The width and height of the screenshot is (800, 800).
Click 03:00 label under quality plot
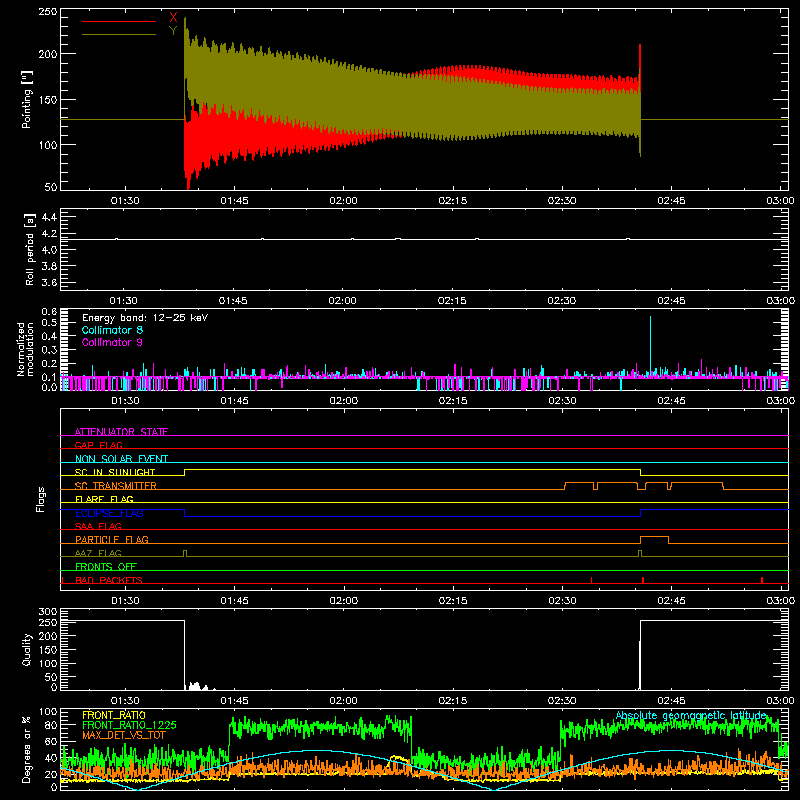[780, 701]
